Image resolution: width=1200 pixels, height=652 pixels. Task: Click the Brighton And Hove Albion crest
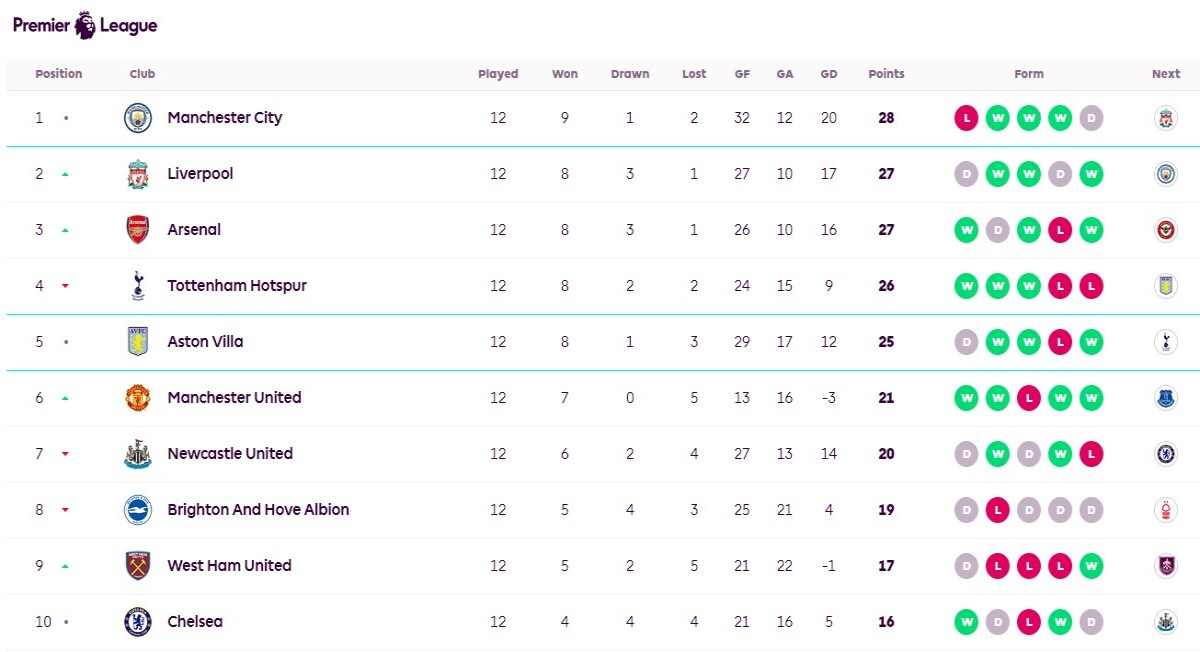pos(138,510)
